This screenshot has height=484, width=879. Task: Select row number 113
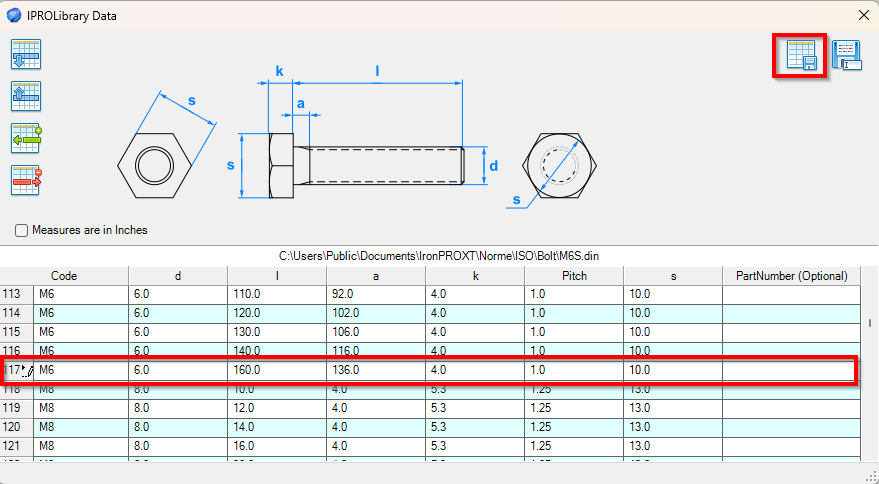(16, 294)
